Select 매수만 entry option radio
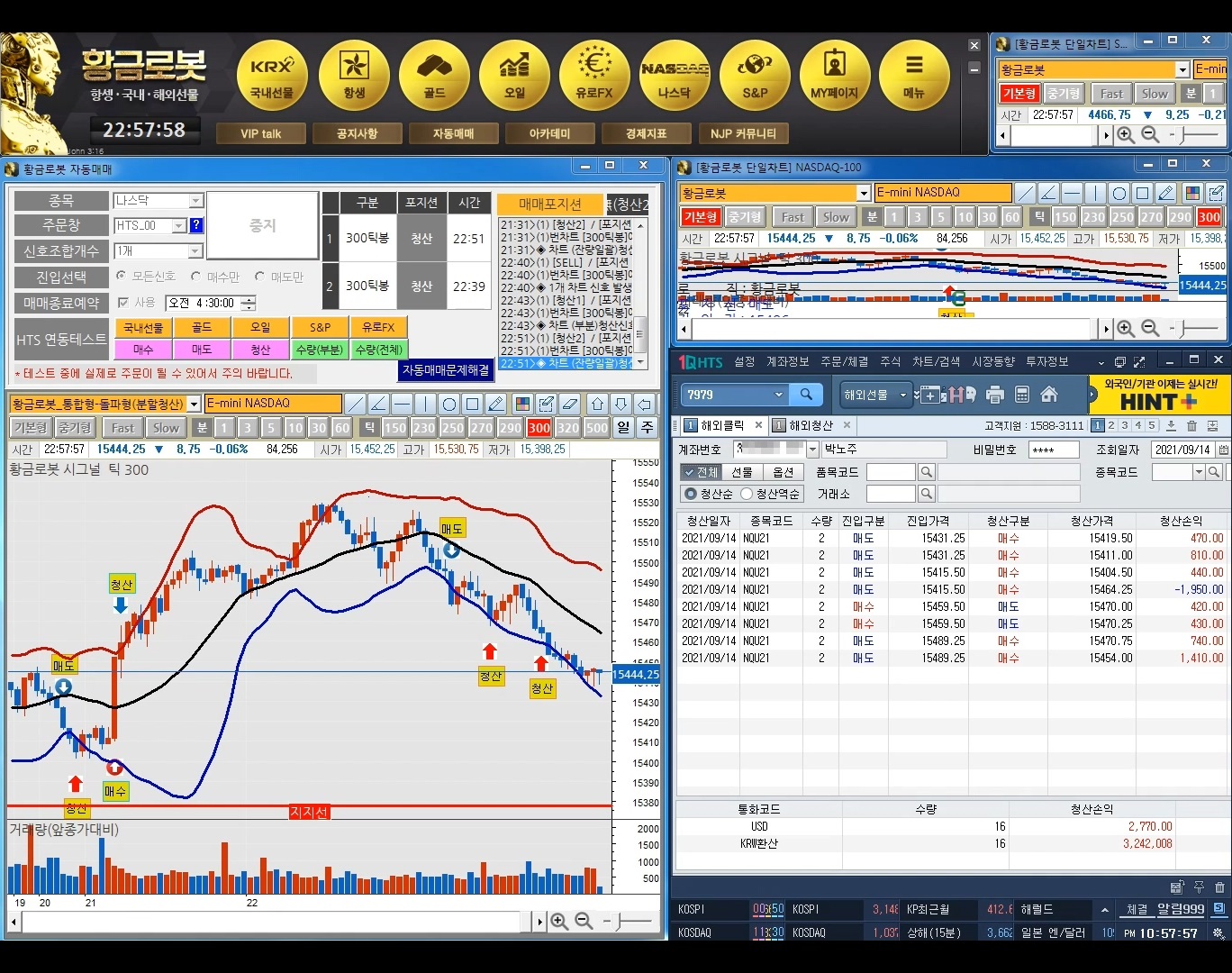The image size is (1232, 973). pos(195,277)
